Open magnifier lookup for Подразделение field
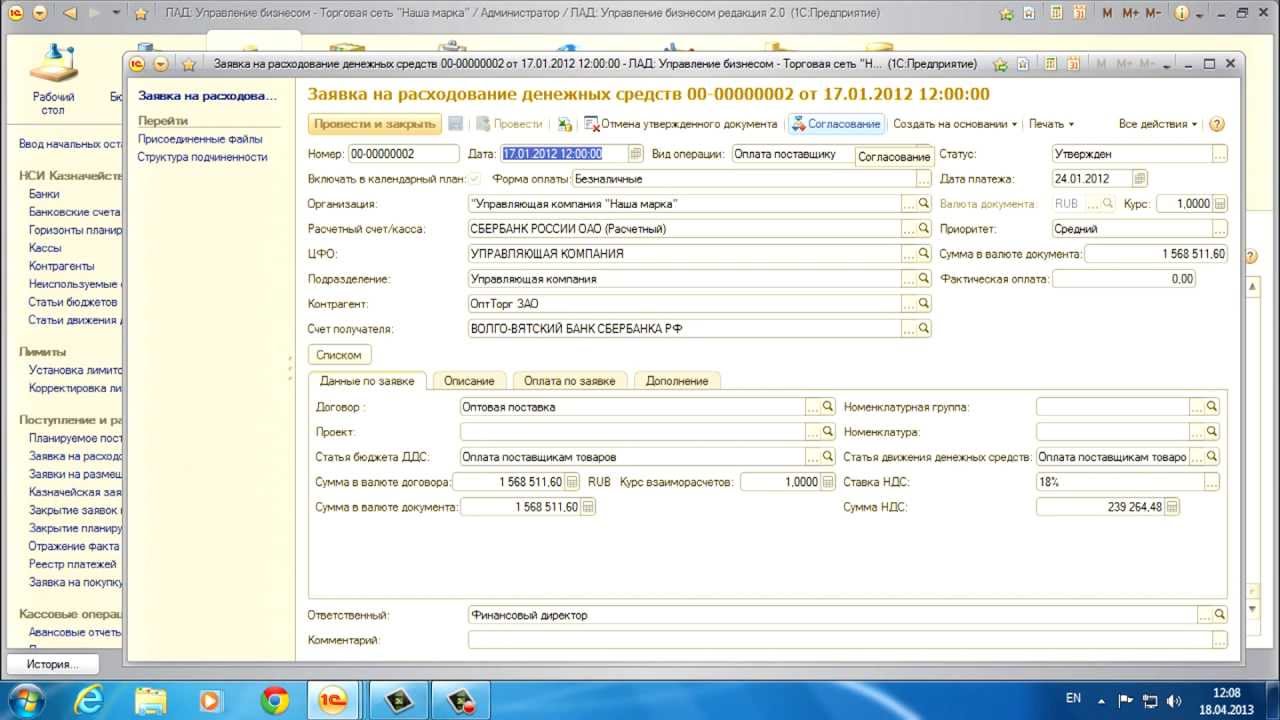Screen dimensions: 1280x720 click(924, 279)
